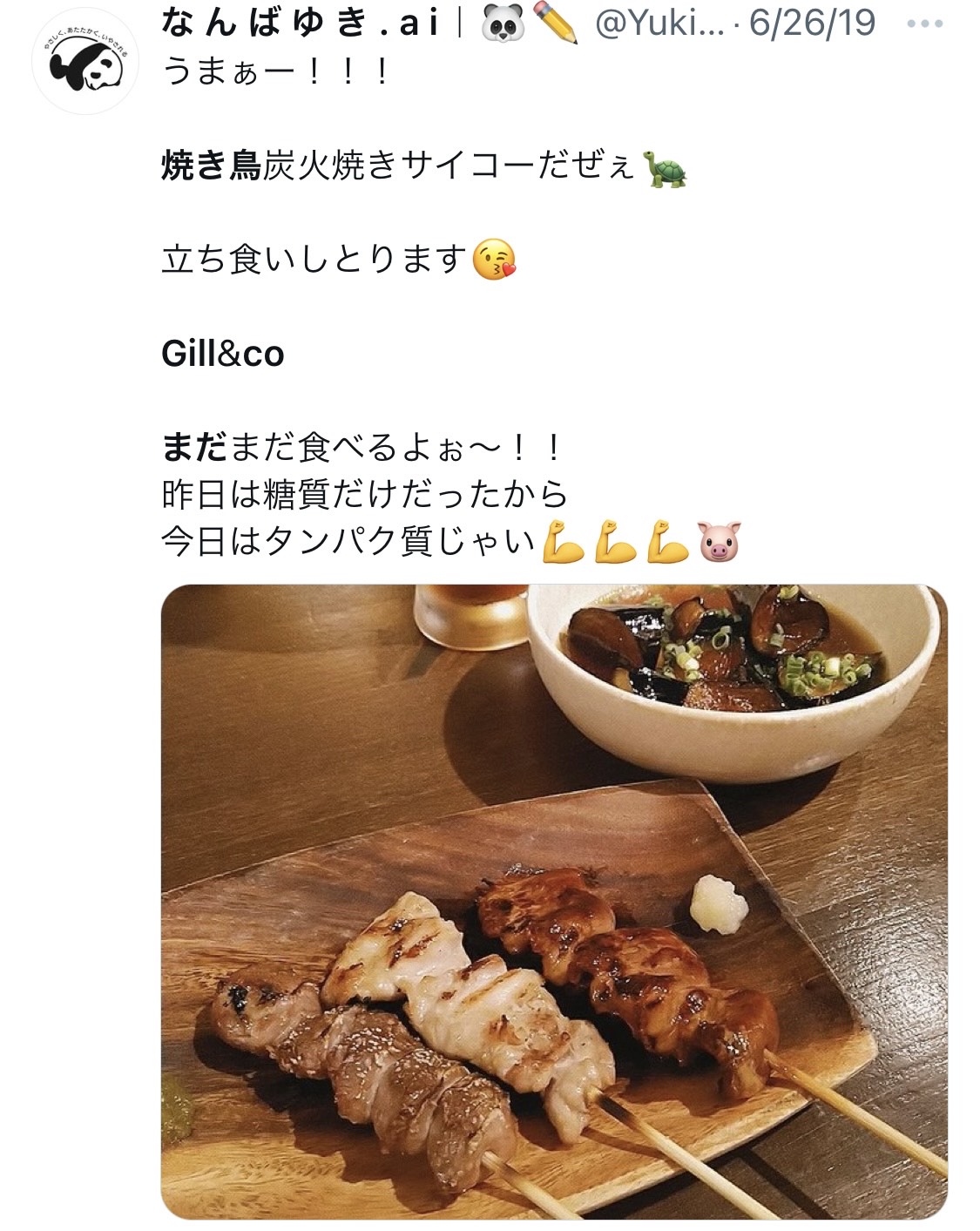Tap the Gill&co text line
This screenshot has height=1231, width=980.
[223, 354]
